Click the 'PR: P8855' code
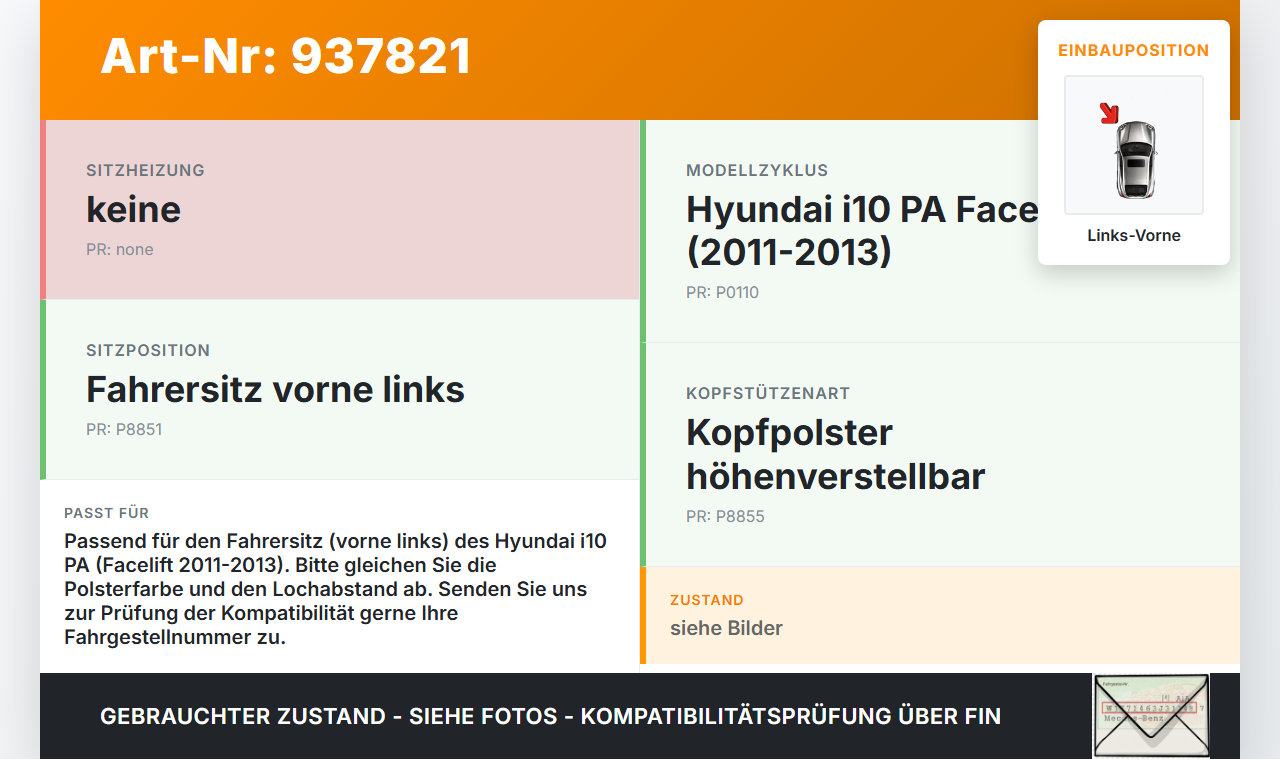This screenshot has height=760, width=1280. point(725,517)
